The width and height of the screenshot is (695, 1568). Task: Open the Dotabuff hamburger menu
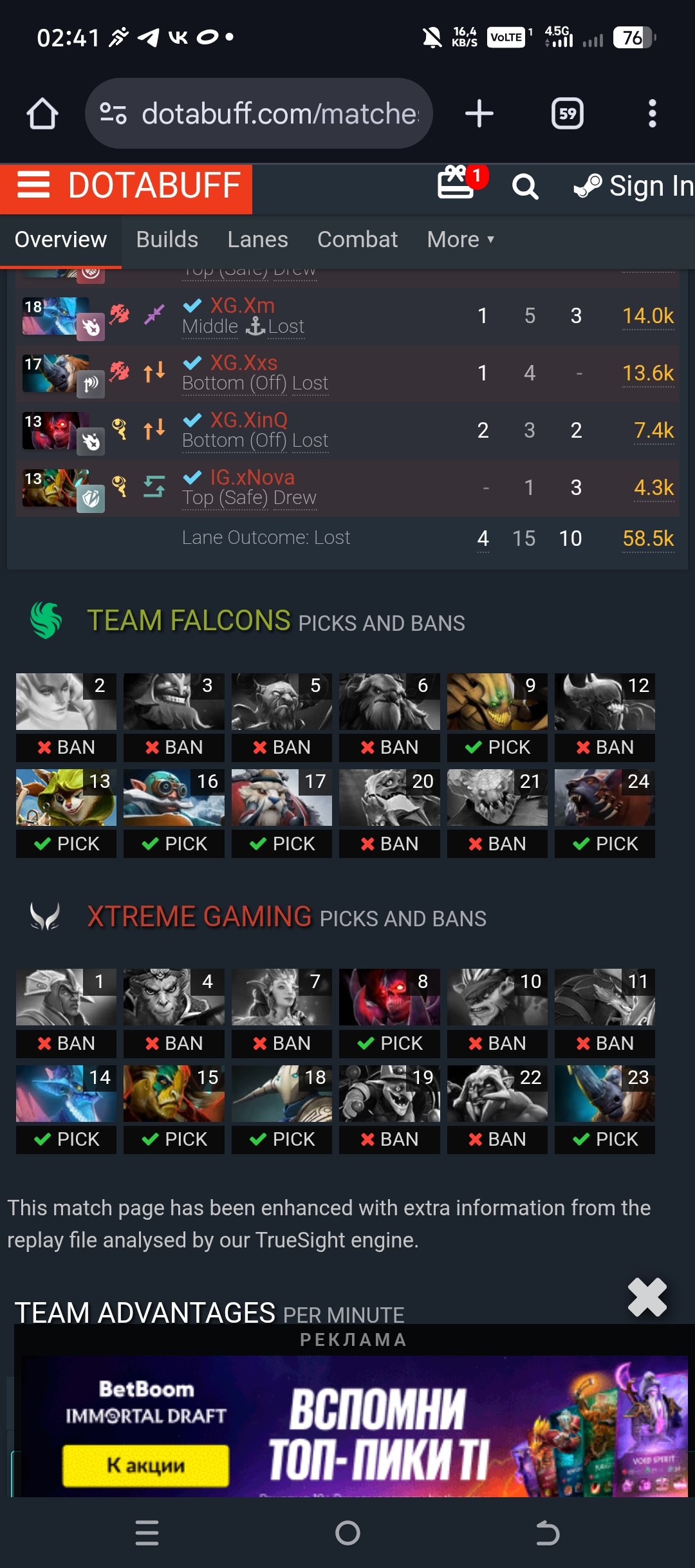(x=33, y=185)
